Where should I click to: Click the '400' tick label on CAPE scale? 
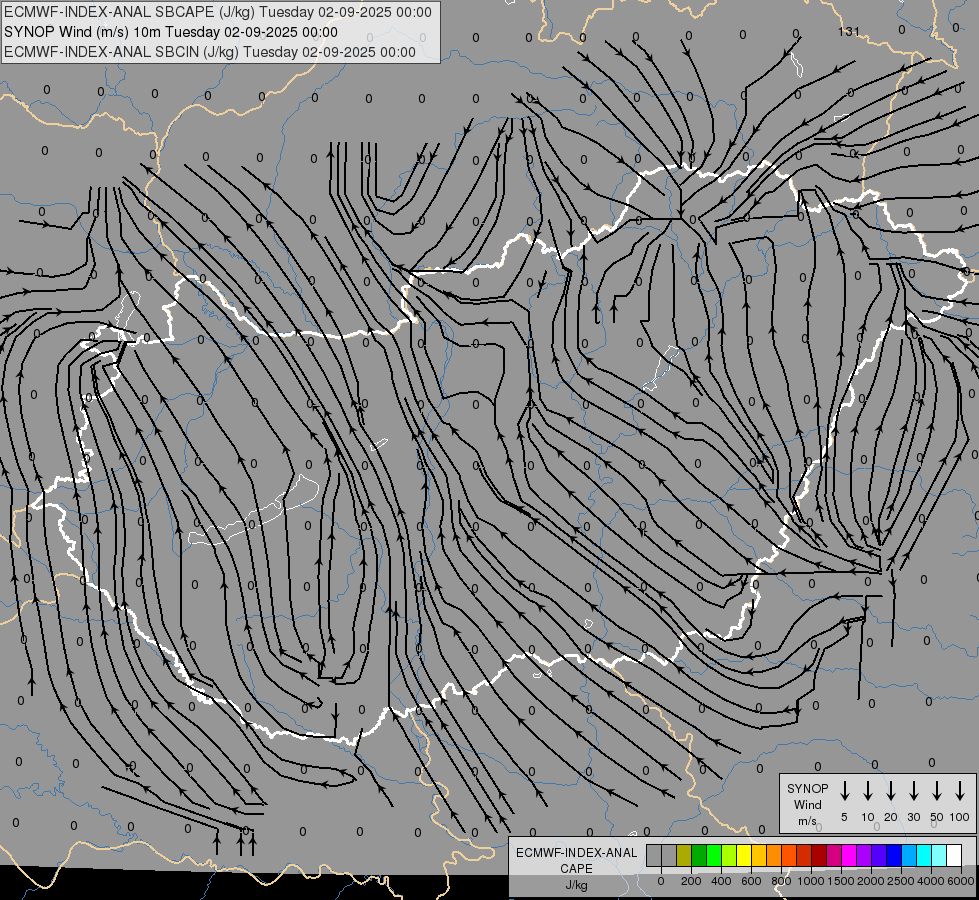click(x=722, y=881)
